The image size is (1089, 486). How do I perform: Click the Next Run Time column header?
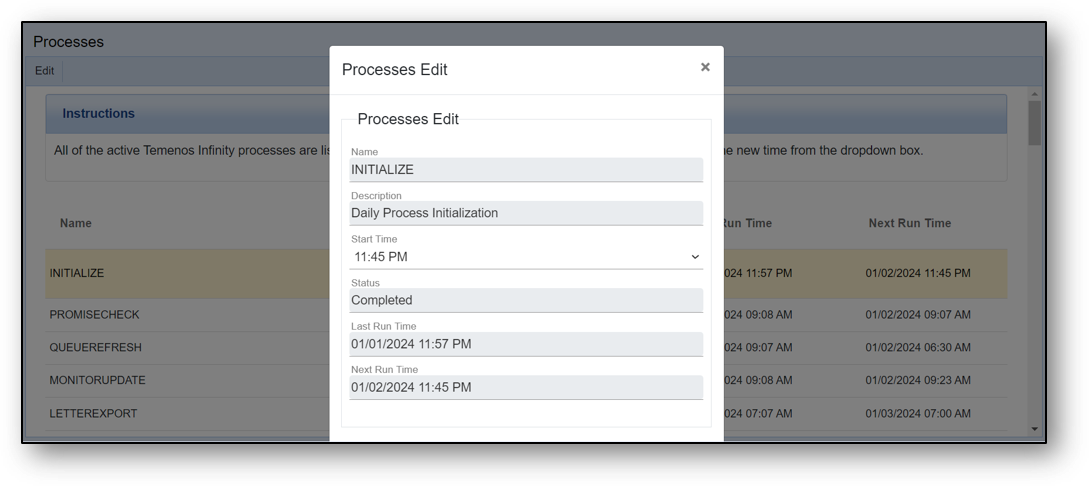click(x=910, y=223)
